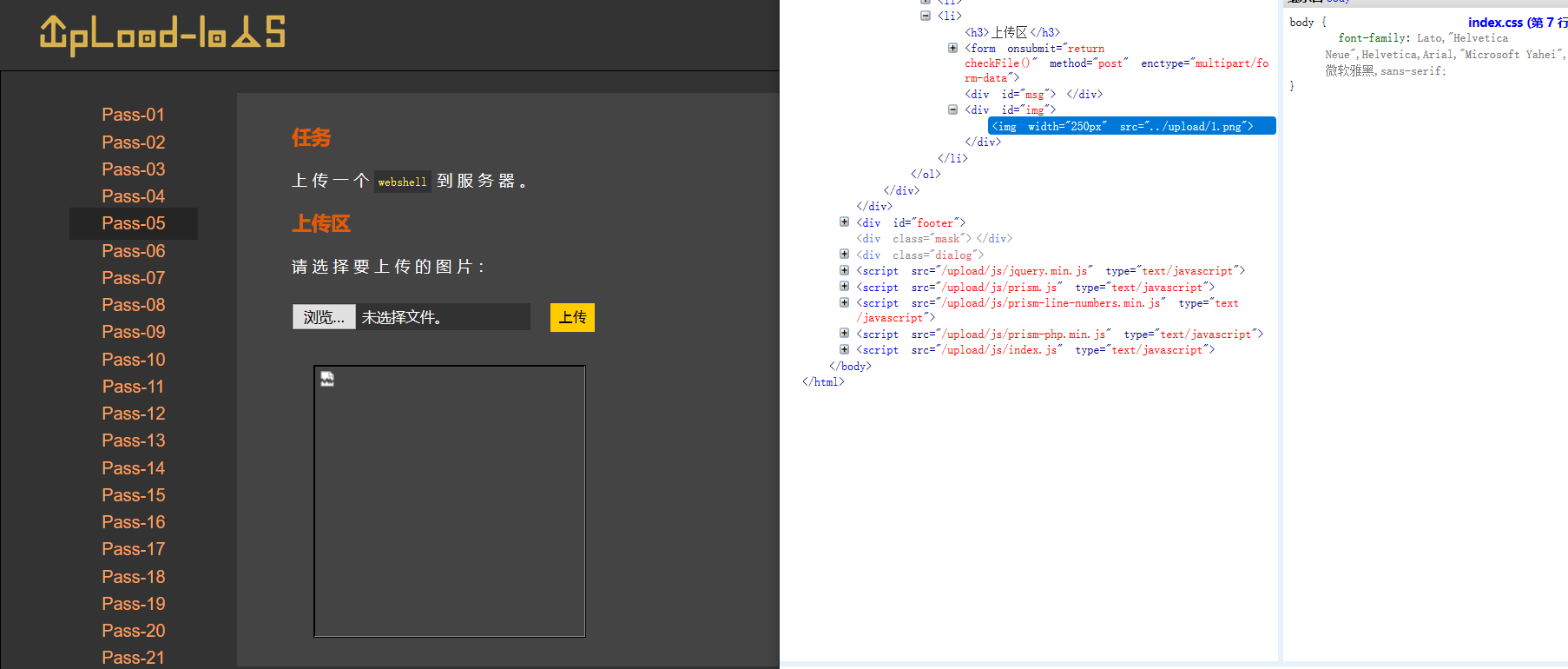Navigate to Pass-16
The width and height of the screenshot is (1568, 669).
click(x=133, y=522)
